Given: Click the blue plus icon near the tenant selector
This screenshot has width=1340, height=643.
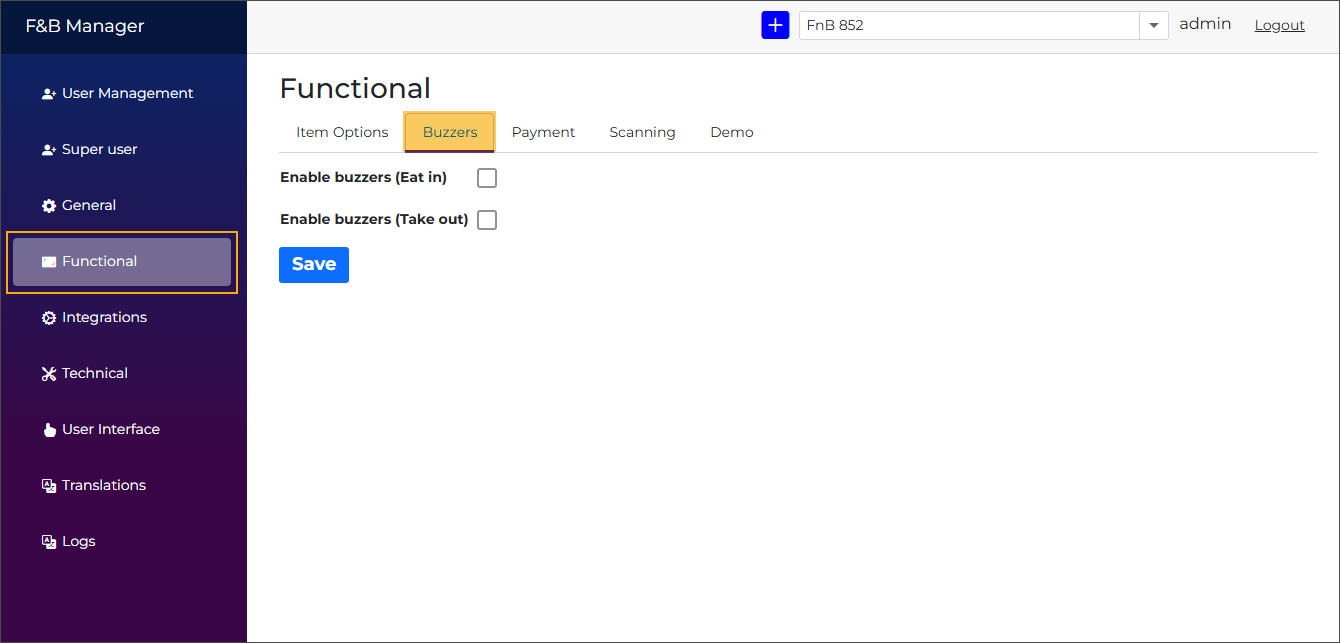Looking at the screenshot, I should 775,24.
